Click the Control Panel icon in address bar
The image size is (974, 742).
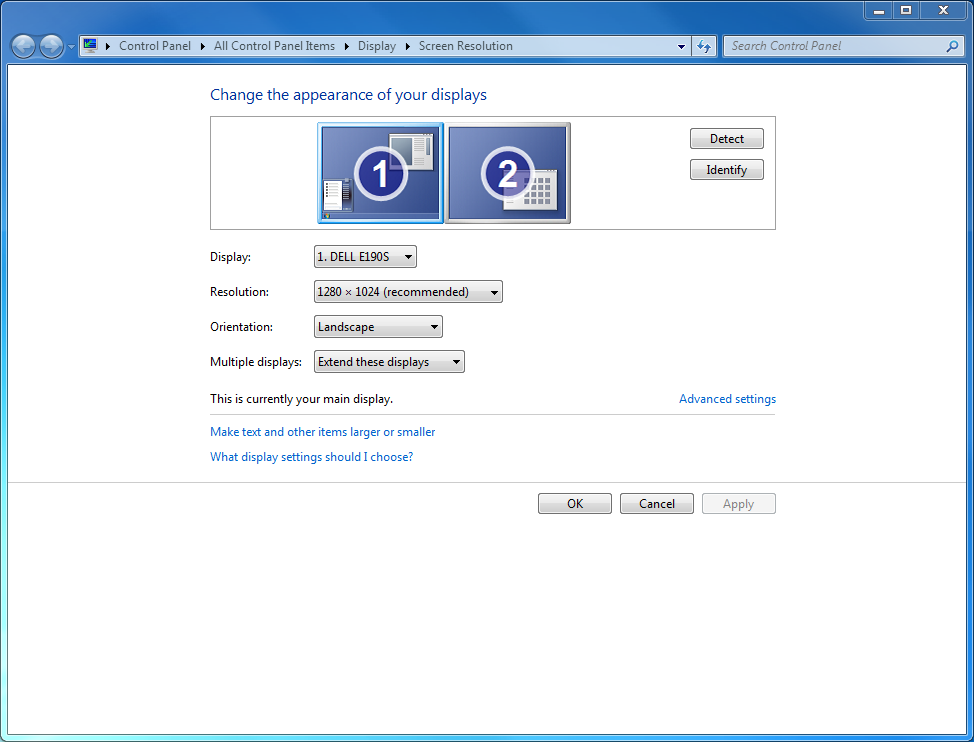(91, 46)
